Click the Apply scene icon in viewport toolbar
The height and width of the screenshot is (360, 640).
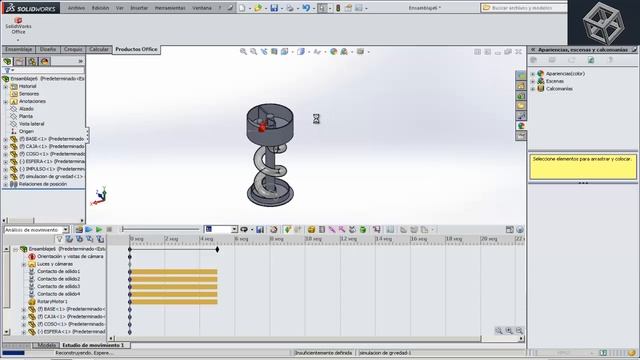(x=344, y=52)
